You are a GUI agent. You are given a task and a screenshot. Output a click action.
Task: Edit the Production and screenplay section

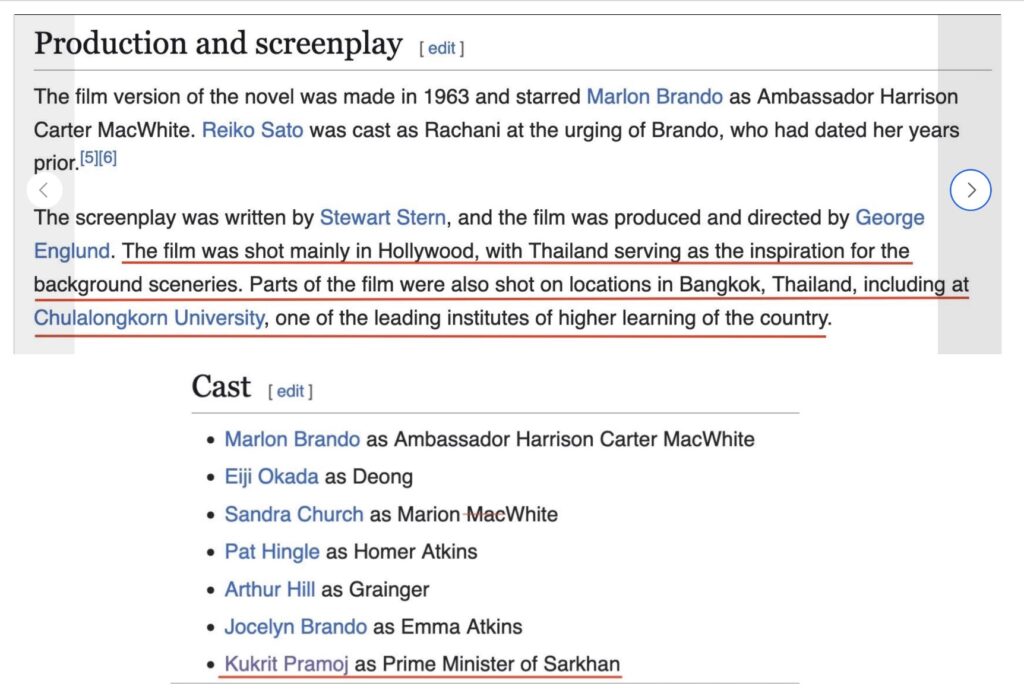point(442,48)
